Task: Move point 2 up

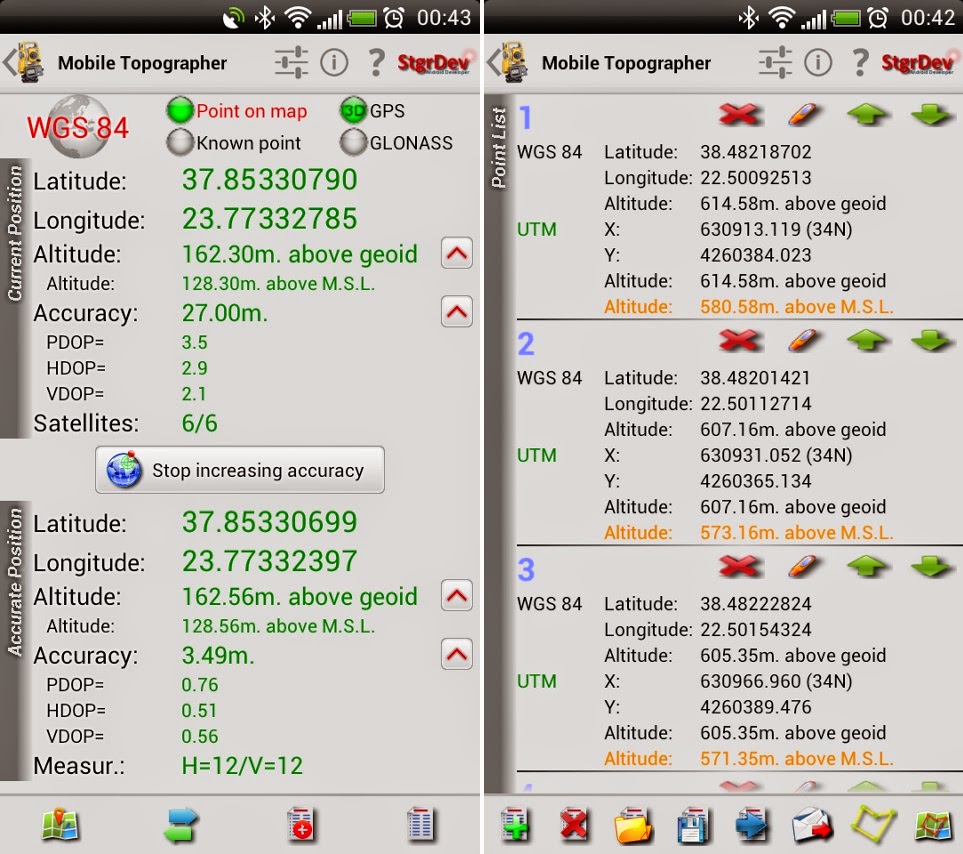Action: click(867, 340)
